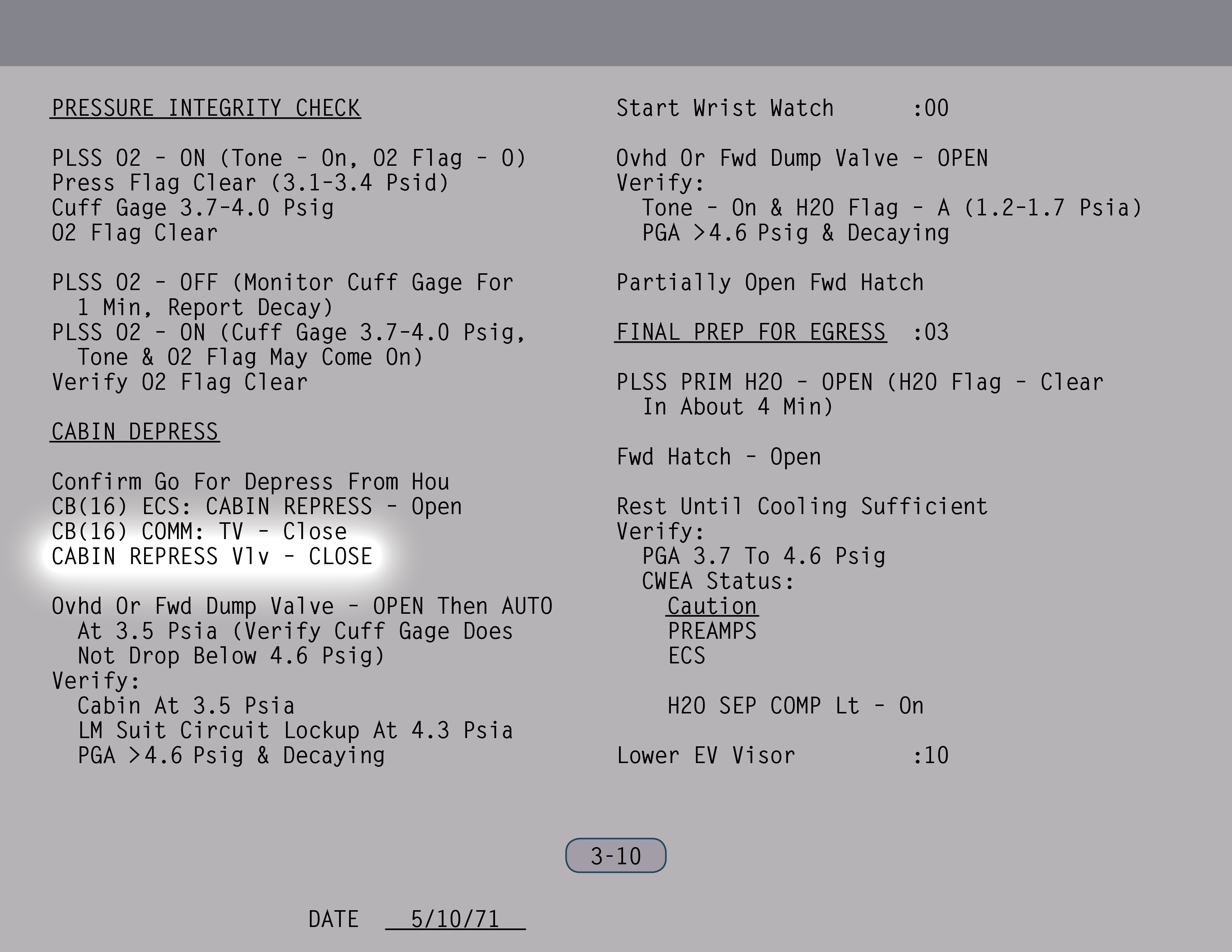1232x952 pixels.
Task: Click the highlighted CABIN REPRESS Vlv - CLOSE step
Action: point(212,557)
